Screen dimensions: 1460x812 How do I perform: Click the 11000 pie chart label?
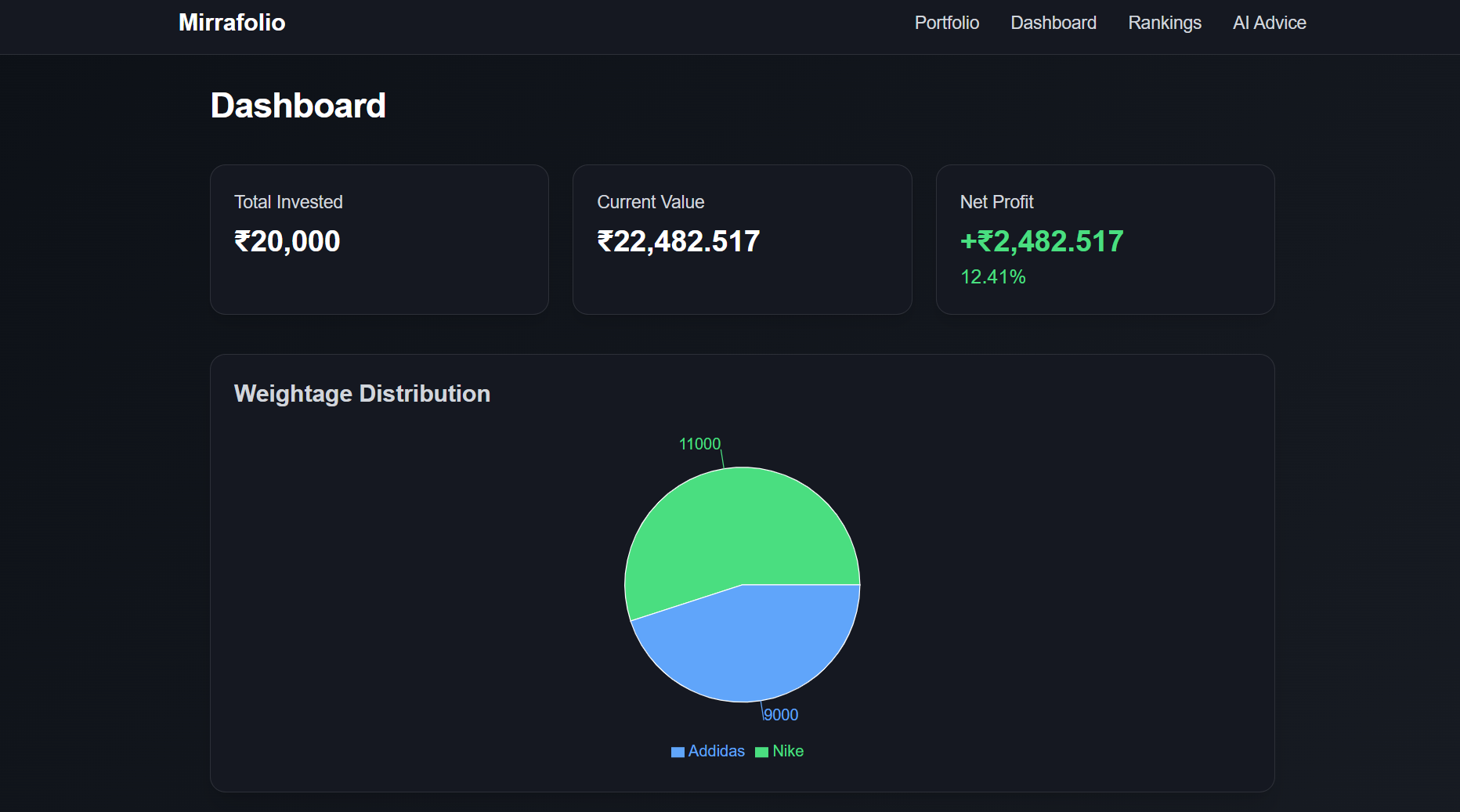(699, 444)
